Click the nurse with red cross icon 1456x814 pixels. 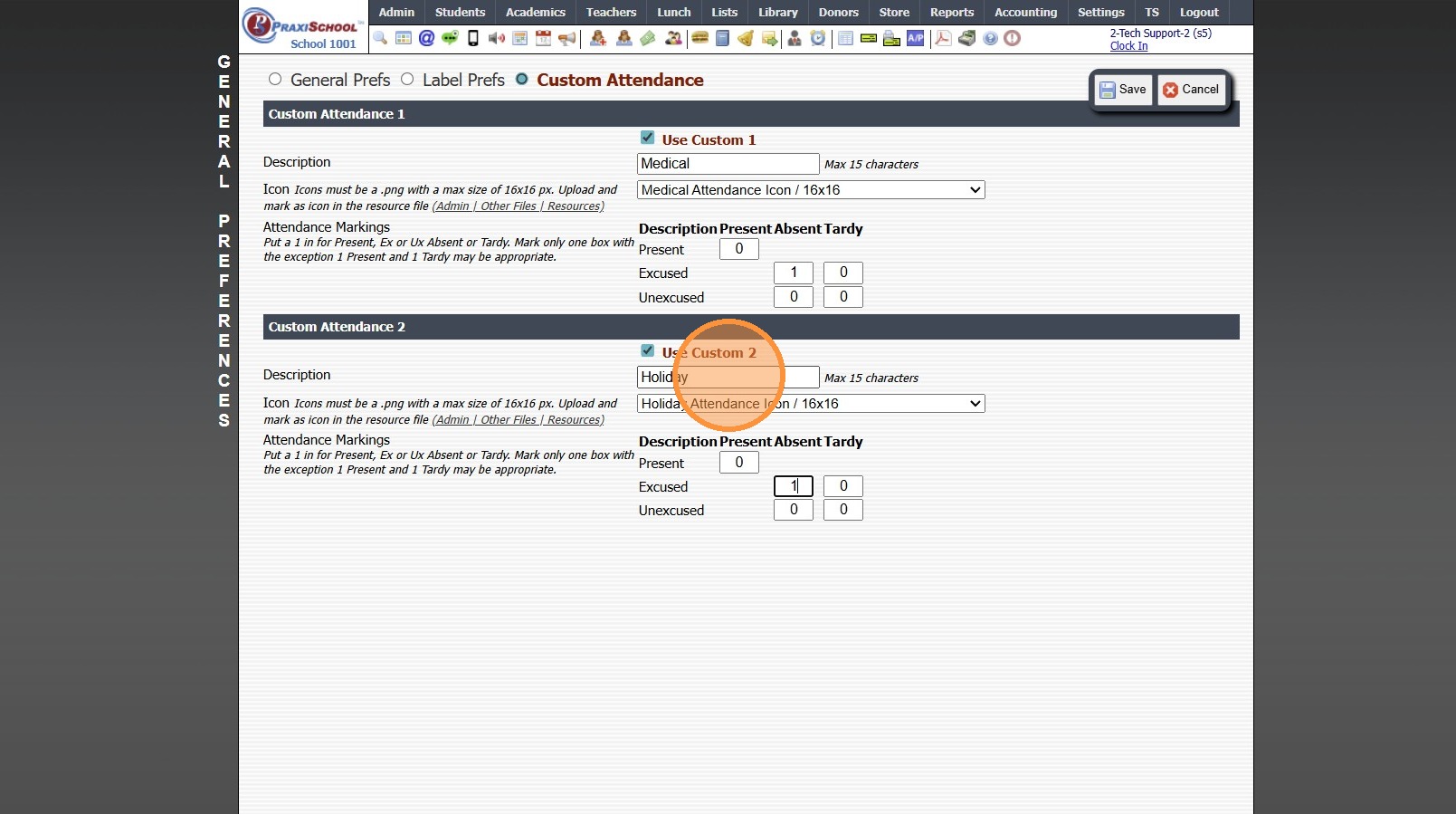click(598, 38)
